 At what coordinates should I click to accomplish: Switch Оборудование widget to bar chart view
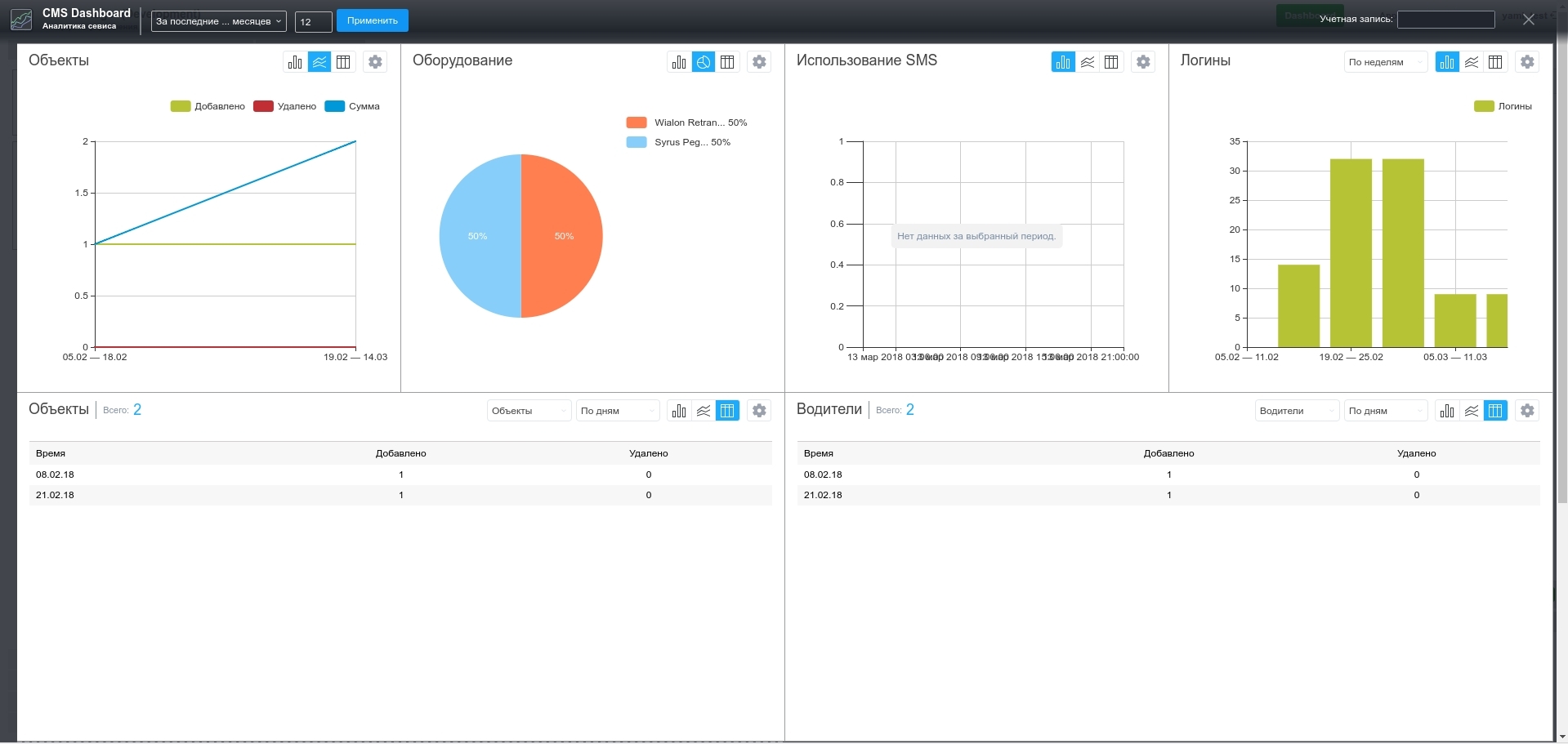click(x=679, y=61)
